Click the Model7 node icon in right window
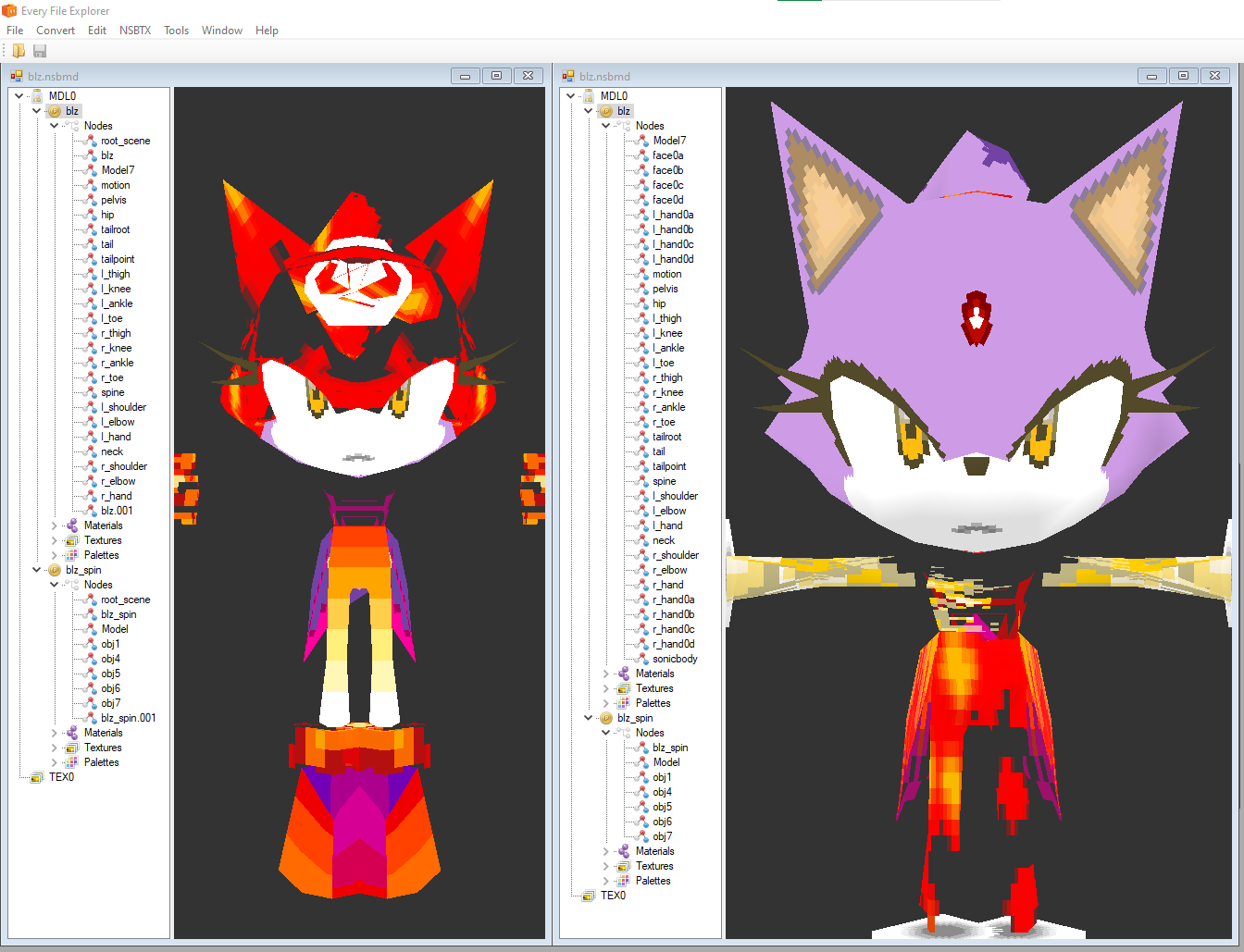1244x952 pixels. point(641,141)
